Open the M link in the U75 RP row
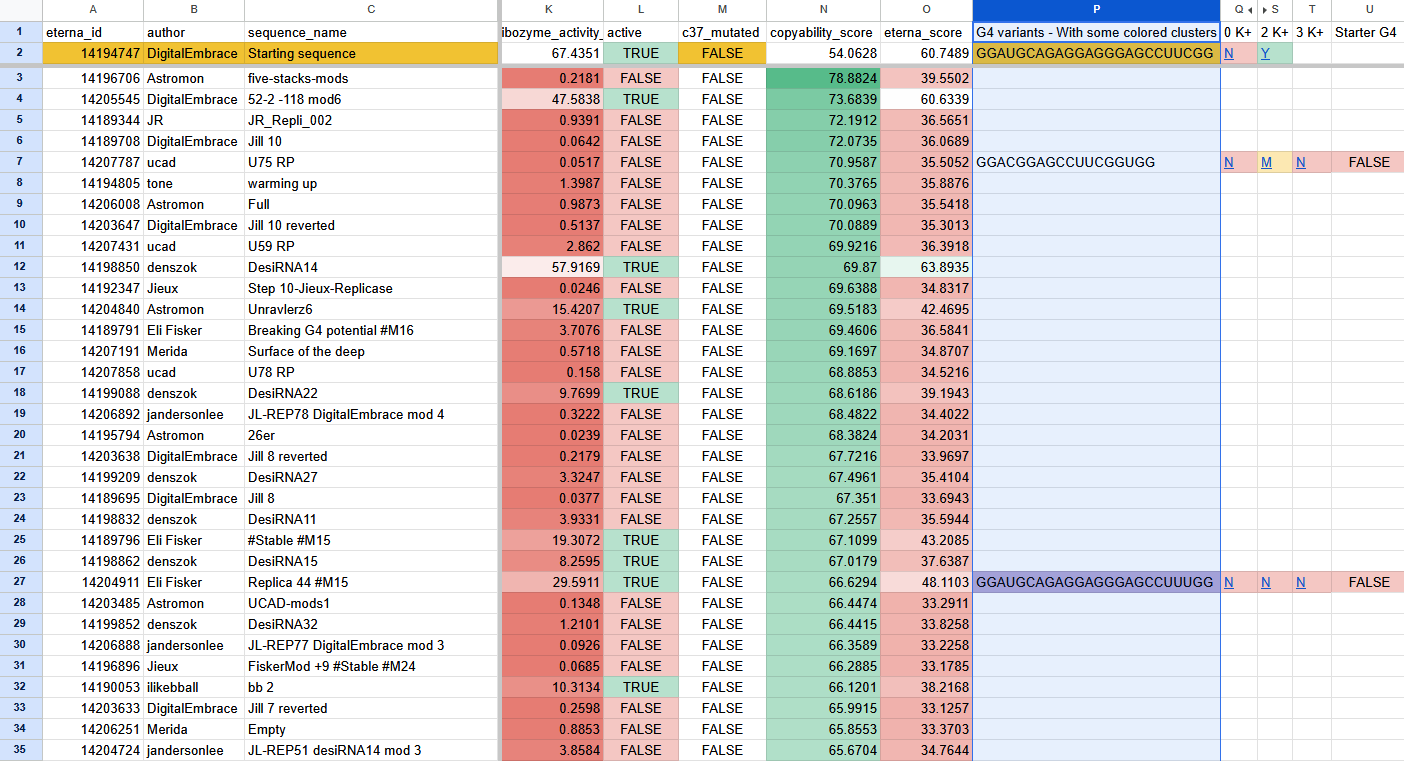 click(x=1266, y=162)
